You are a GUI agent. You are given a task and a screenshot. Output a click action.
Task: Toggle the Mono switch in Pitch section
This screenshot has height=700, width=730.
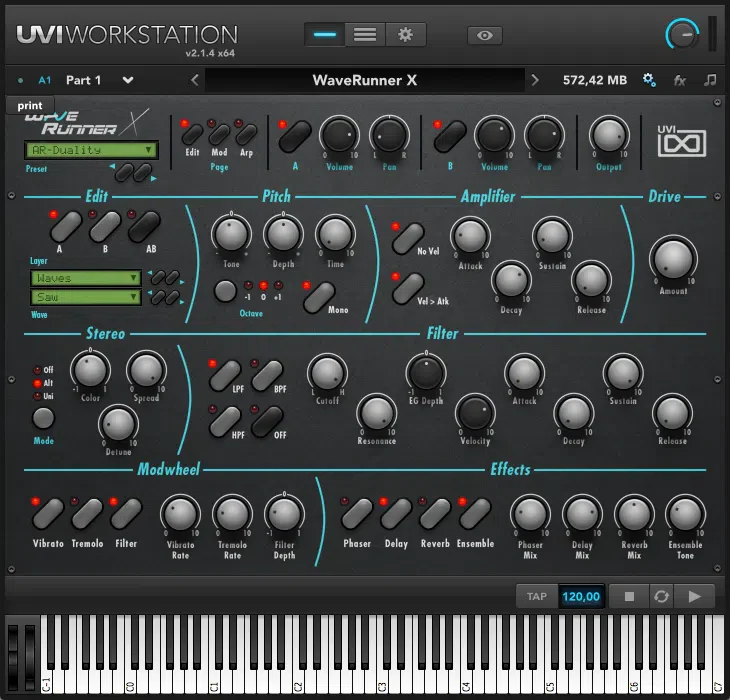tap(319, 297)
